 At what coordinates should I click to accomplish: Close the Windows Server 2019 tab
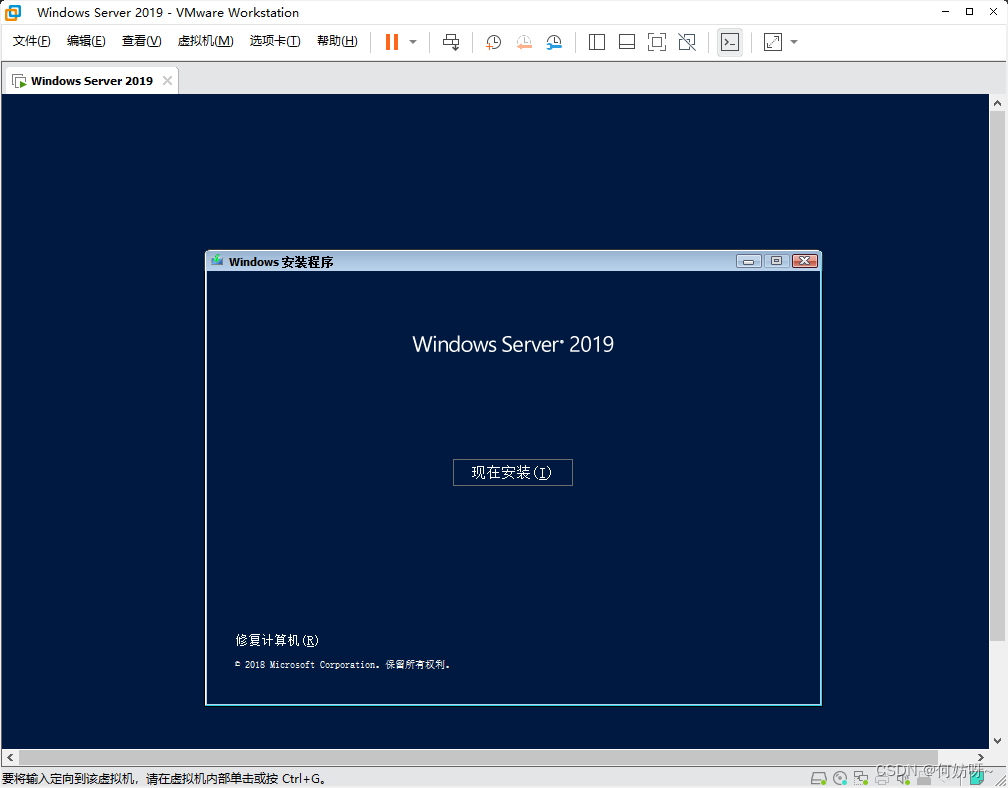tap(167, 81)
